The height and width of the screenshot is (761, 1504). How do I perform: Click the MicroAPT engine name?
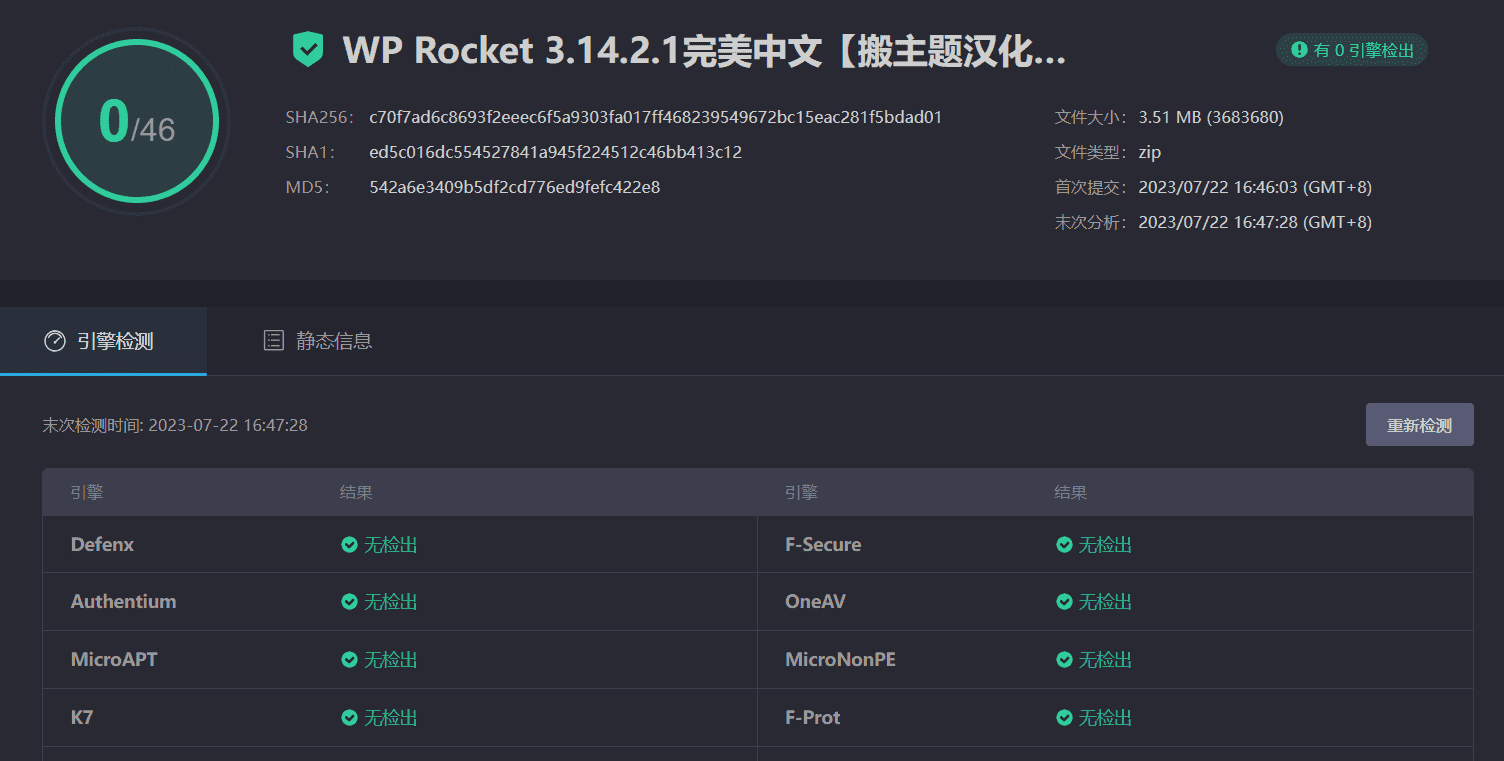(x=114, y=660)
